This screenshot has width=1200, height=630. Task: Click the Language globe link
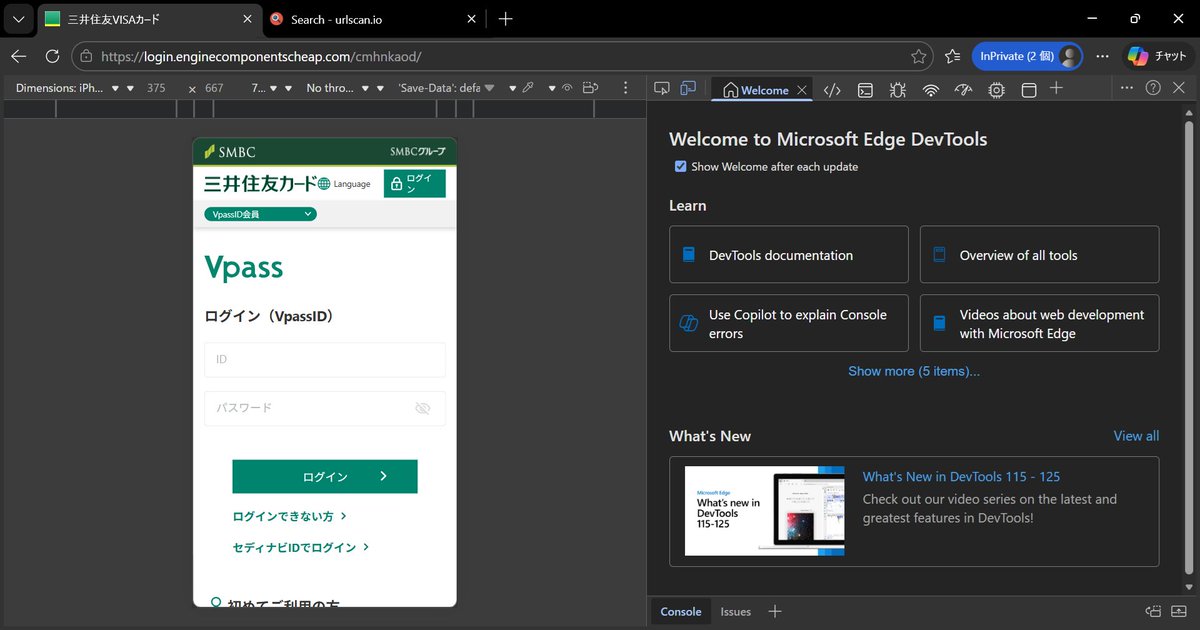pyautogui.click(x=344, y=184)
